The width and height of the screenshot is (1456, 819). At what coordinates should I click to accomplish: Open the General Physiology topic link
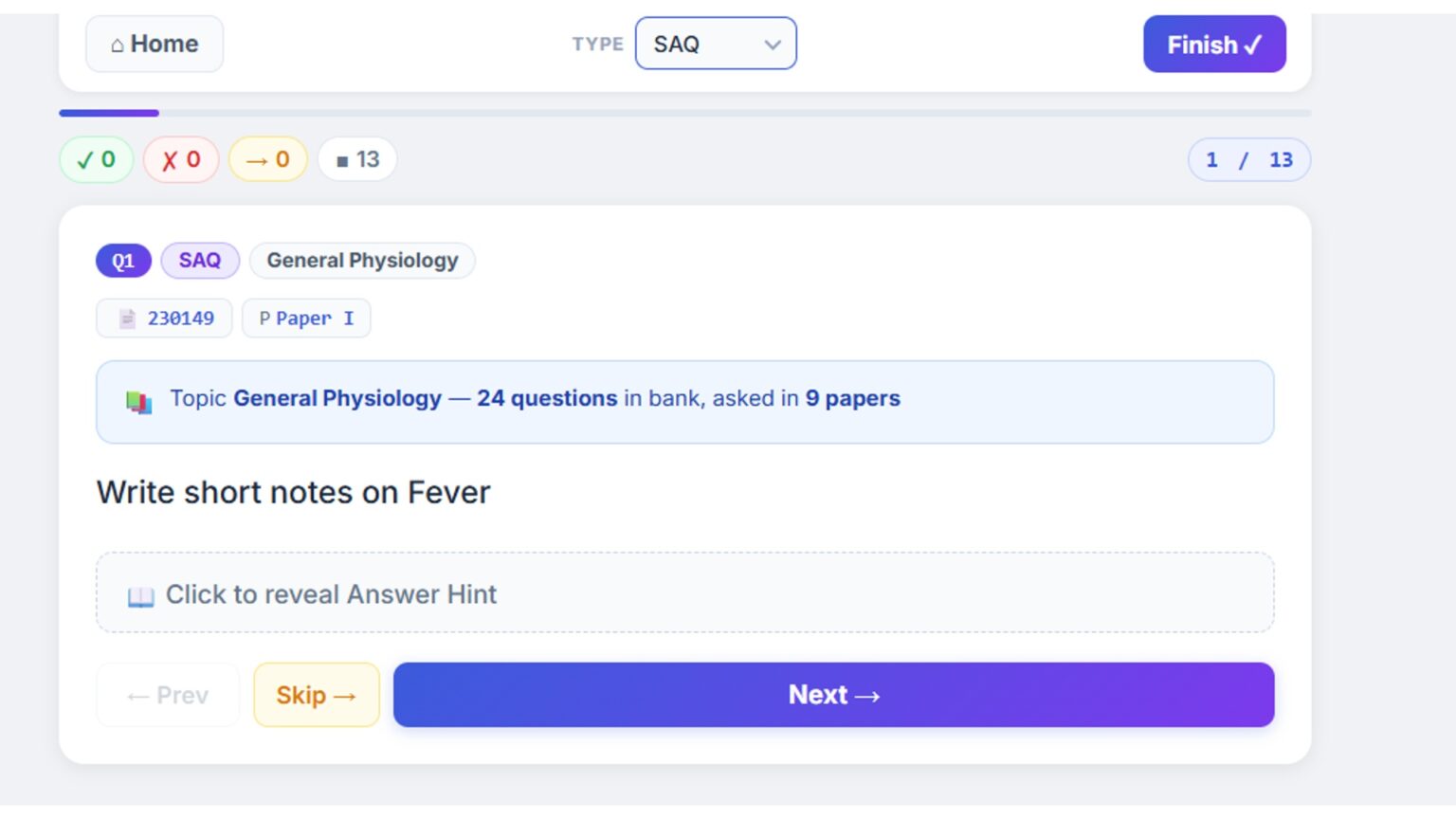337,398
